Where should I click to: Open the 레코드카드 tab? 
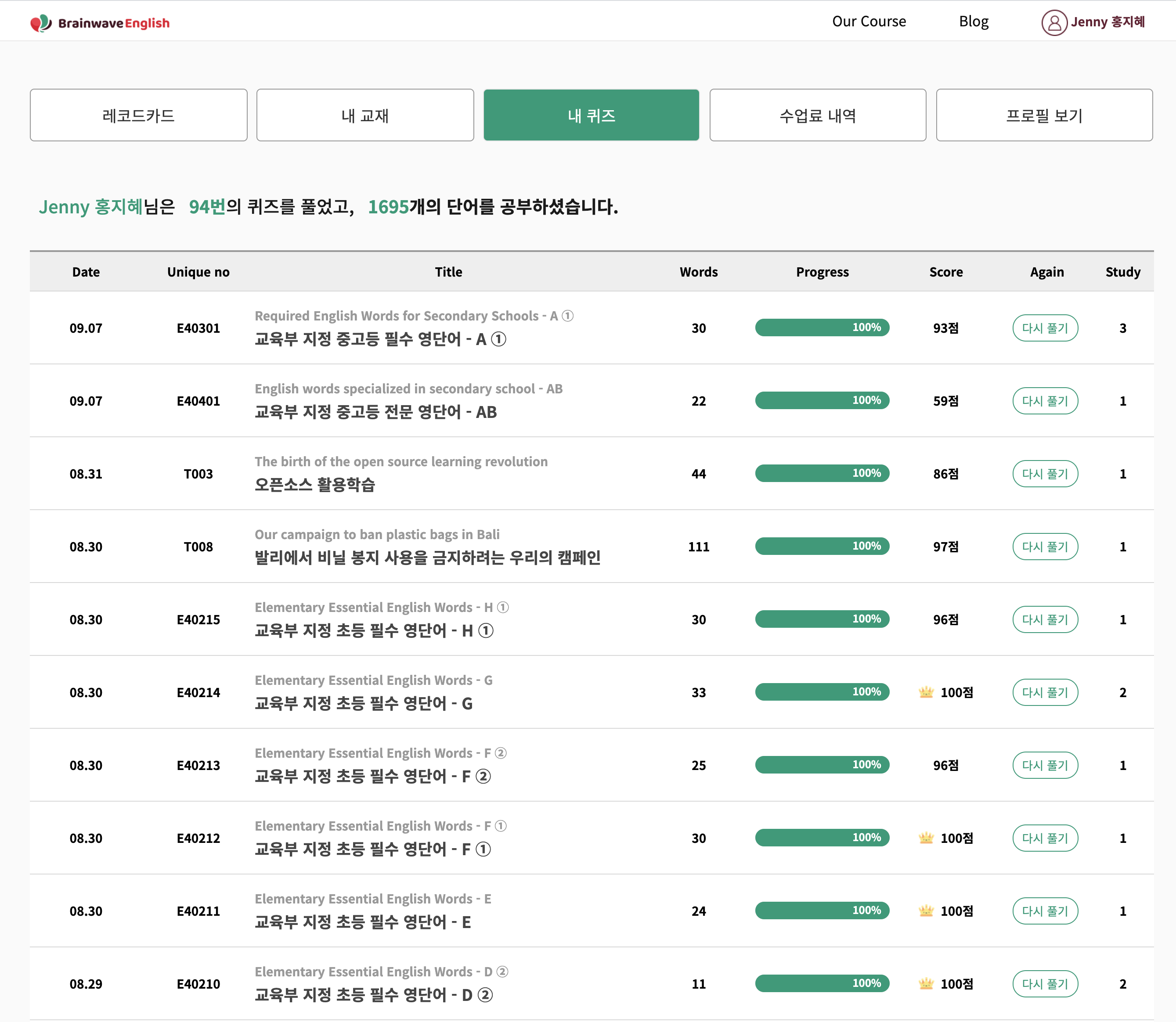[139, 115]
